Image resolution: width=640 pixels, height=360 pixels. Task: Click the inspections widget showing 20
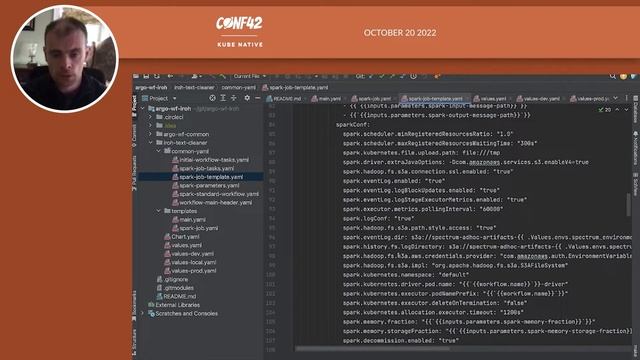604,110
